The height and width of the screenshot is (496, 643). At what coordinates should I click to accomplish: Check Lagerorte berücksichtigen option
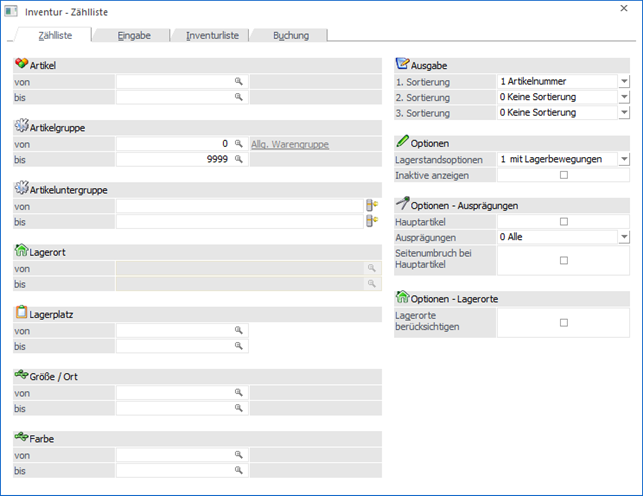[563, 322]
